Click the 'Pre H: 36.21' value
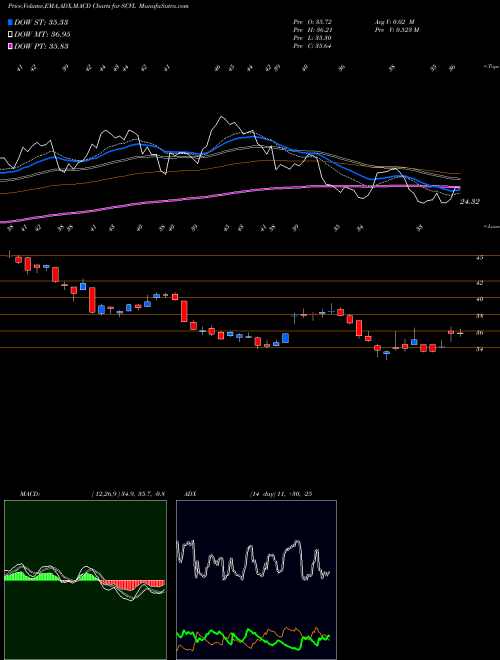The width and height of the screenshot is (500, 660). 313,30
